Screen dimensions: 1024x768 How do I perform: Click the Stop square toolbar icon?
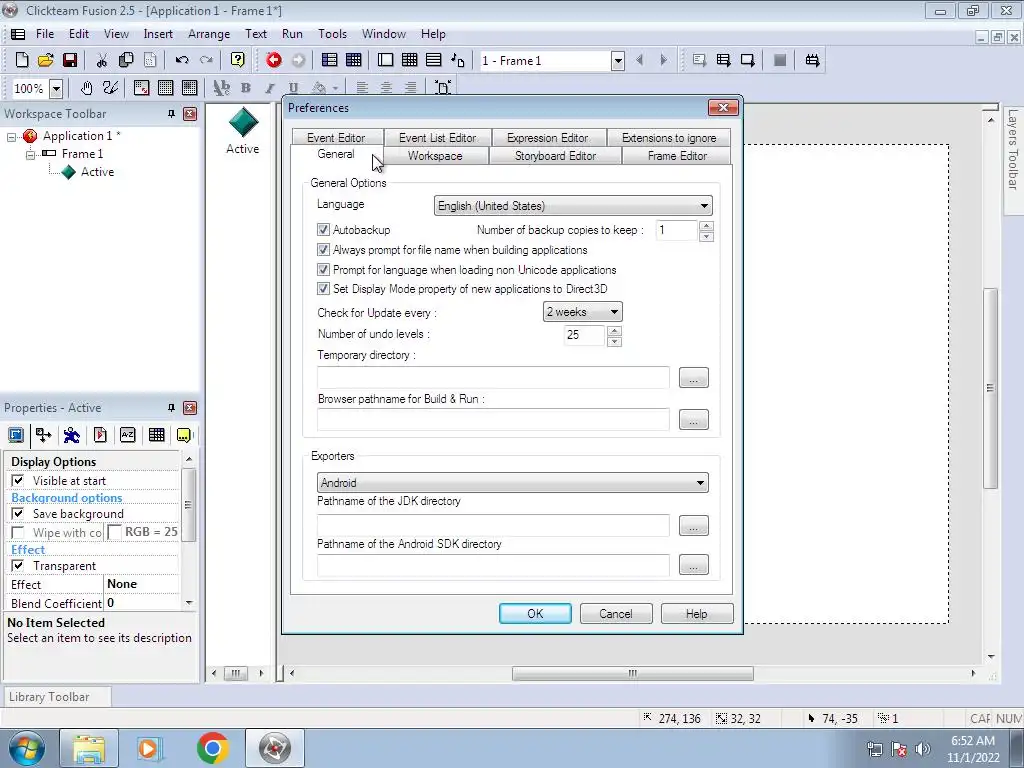tap(780, 60)
